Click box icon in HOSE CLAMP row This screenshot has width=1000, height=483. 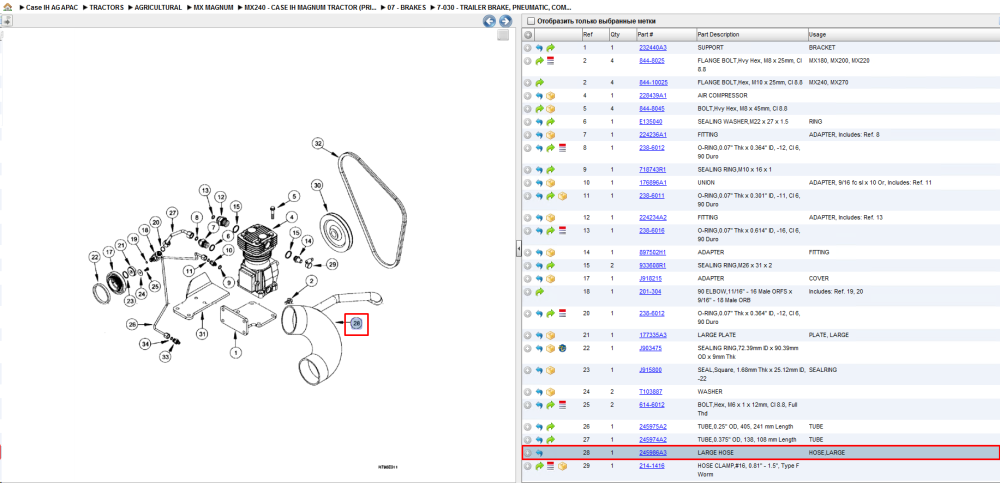[562, 466]
